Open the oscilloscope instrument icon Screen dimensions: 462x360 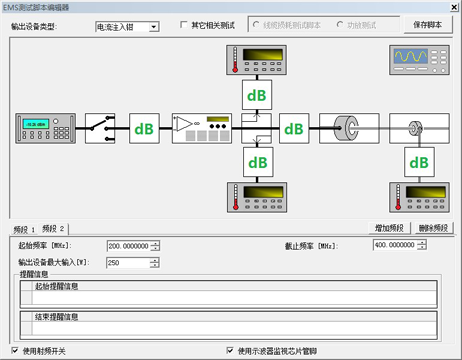click(419, 60)
